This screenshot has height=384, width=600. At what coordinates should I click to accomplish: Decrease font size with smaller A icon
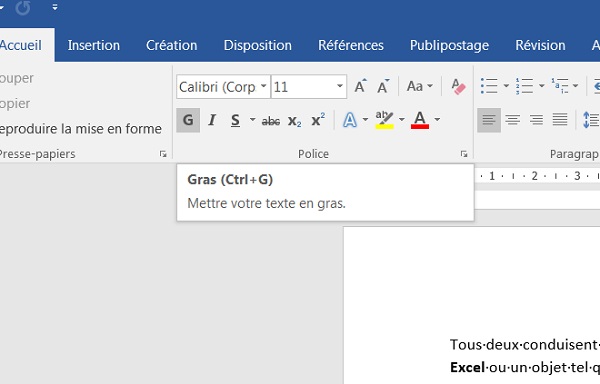[x=383, y=86]
